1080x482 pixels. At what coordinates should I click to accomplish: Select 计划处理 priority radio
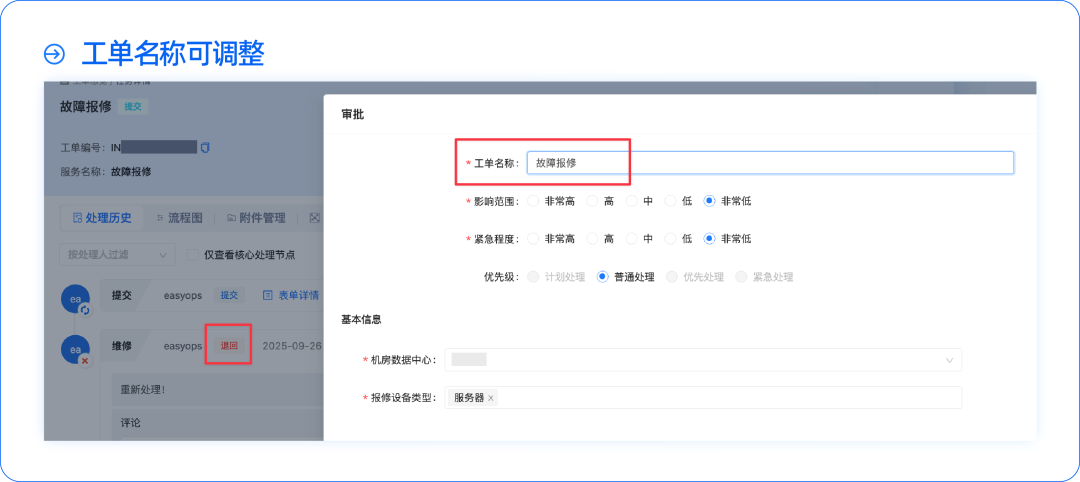pyautogui.click(x=533, y=277)
